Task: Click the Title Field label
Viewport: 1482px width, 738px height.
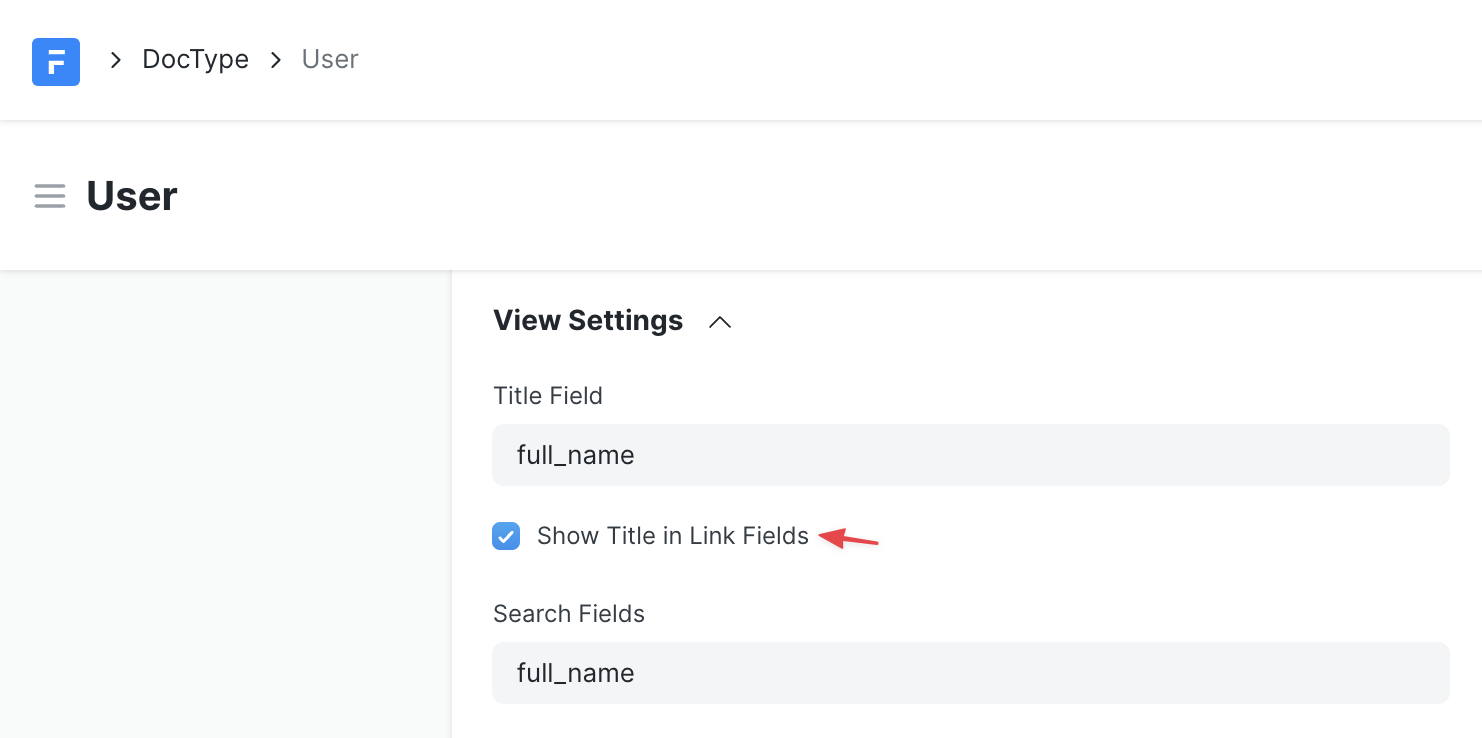Action: [548, 396]
